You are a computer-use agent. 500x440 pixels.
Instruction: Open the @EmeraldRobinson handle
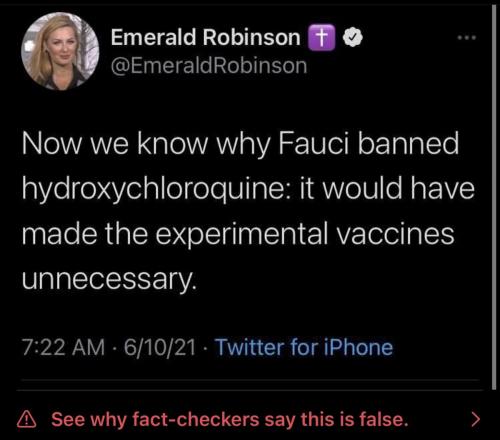click(x=209, y=66)
